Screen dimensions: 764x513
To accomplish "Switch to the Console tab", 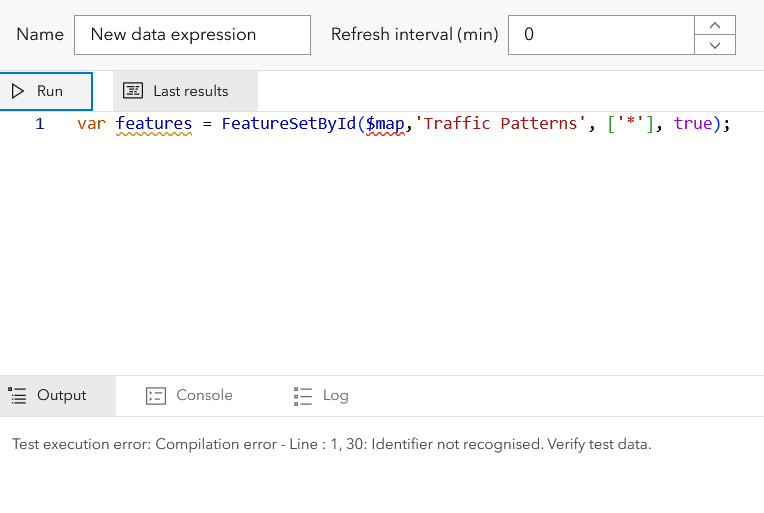I will coord(189,396).
